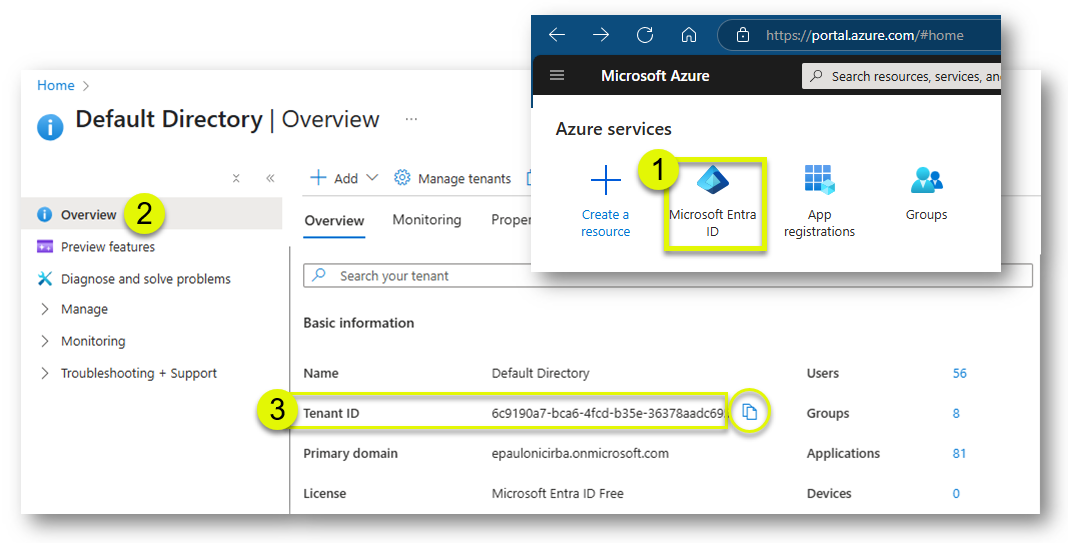Open the more options ellipsis beside Overview title

click(411, 119)
